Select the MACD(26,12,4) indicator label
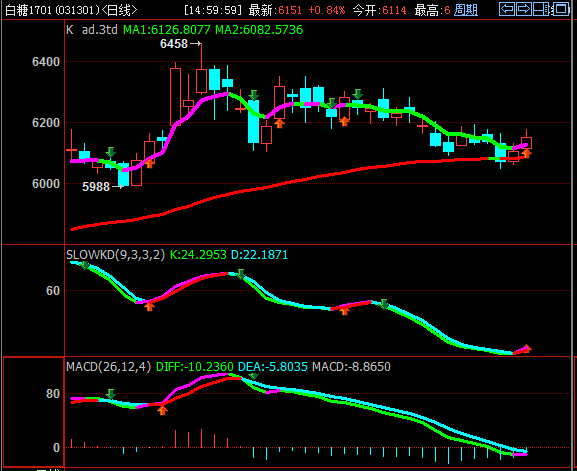This screenshot has width=577, height=471. [x=109, y=366]
